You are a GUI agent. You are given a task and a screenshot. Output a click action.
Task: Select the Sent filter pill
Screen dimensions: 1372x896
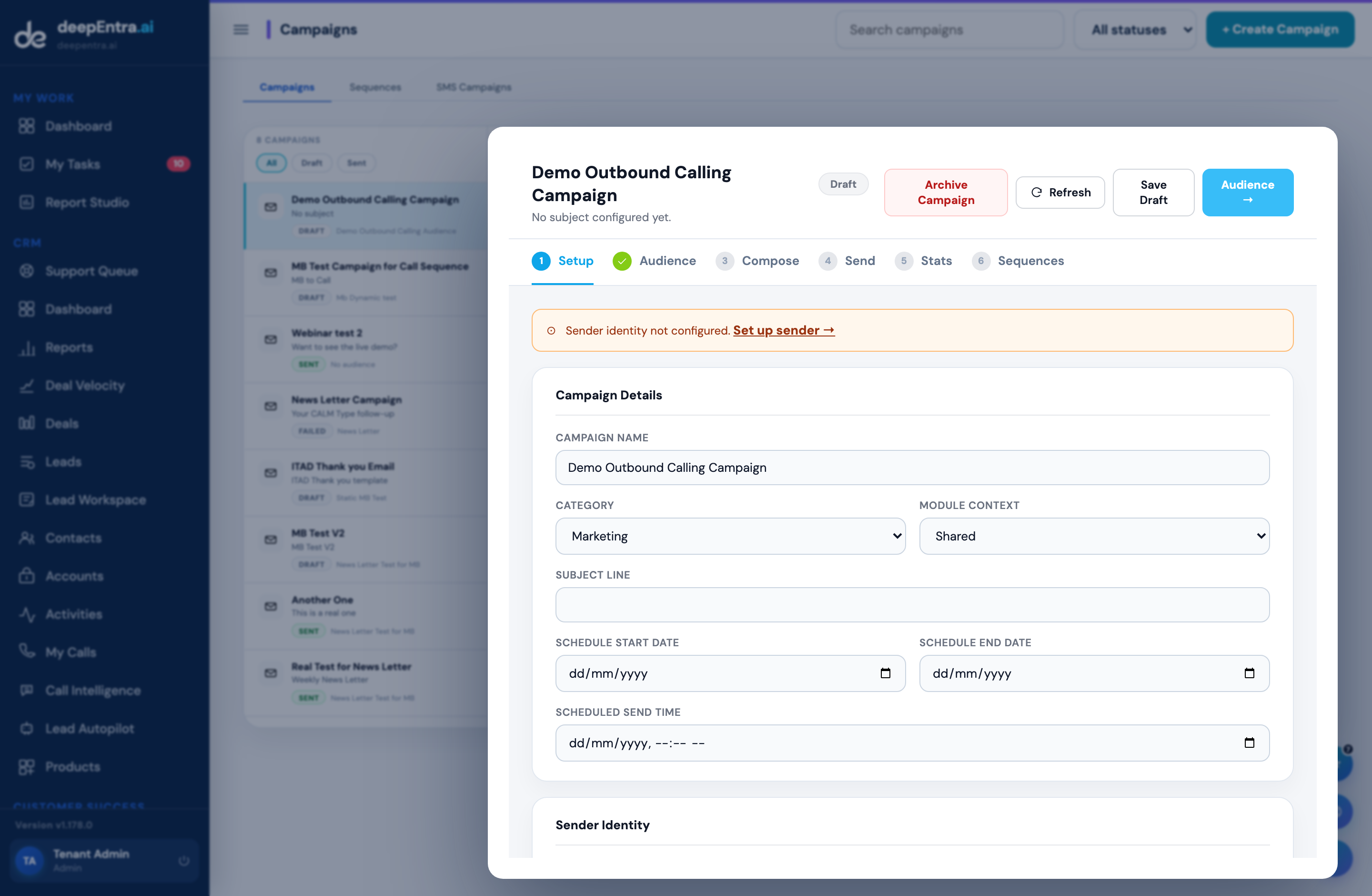(x=356, y=163)
